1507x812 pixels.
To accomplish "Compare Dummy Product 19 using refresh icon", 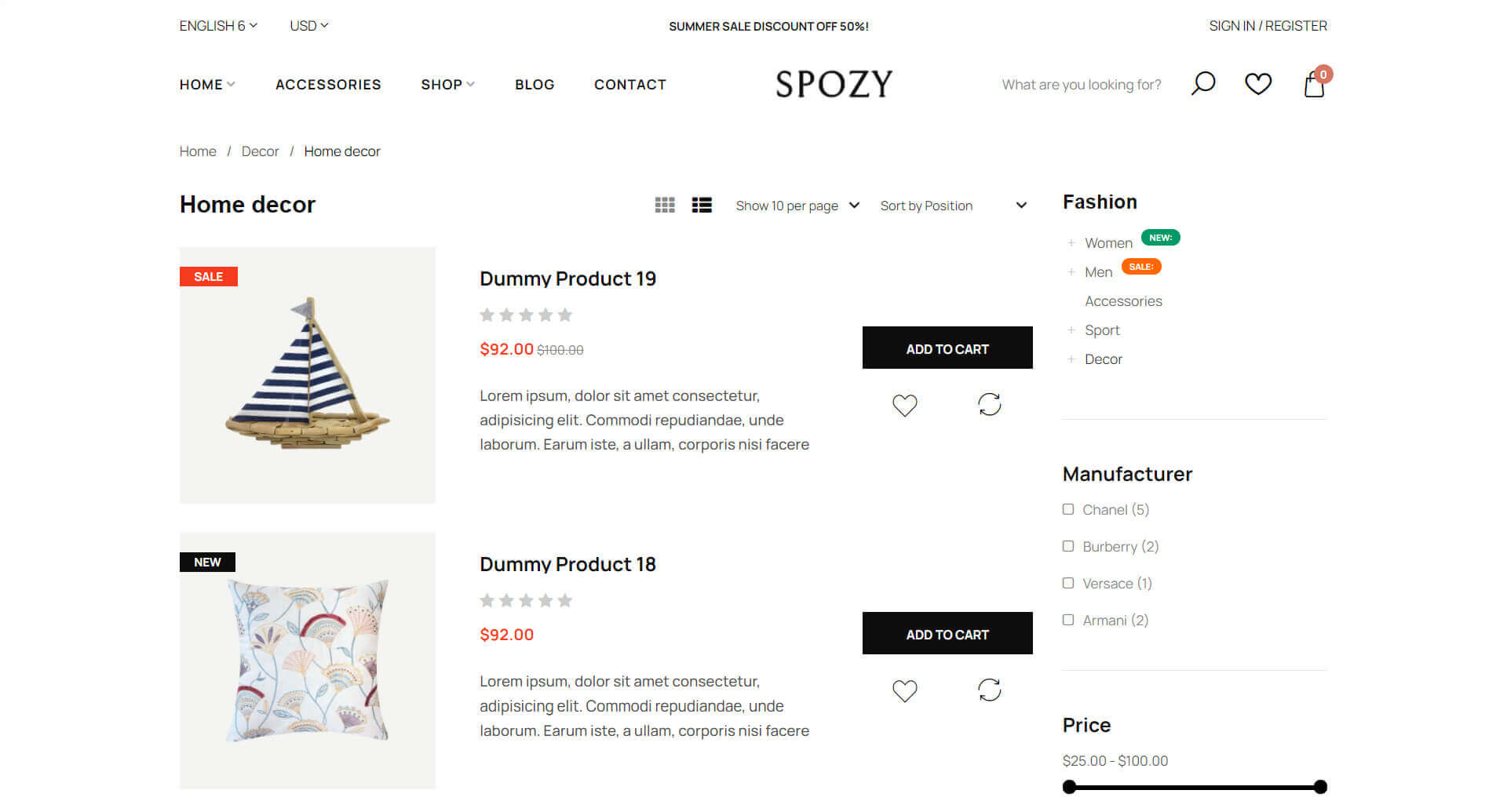I will coord(989,404).
